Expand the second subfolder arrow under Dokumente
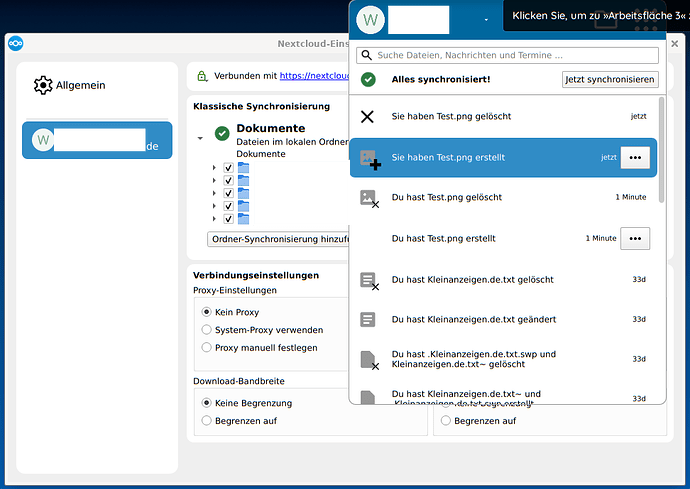This screenshot has height=489, width=690. point(214,180)
